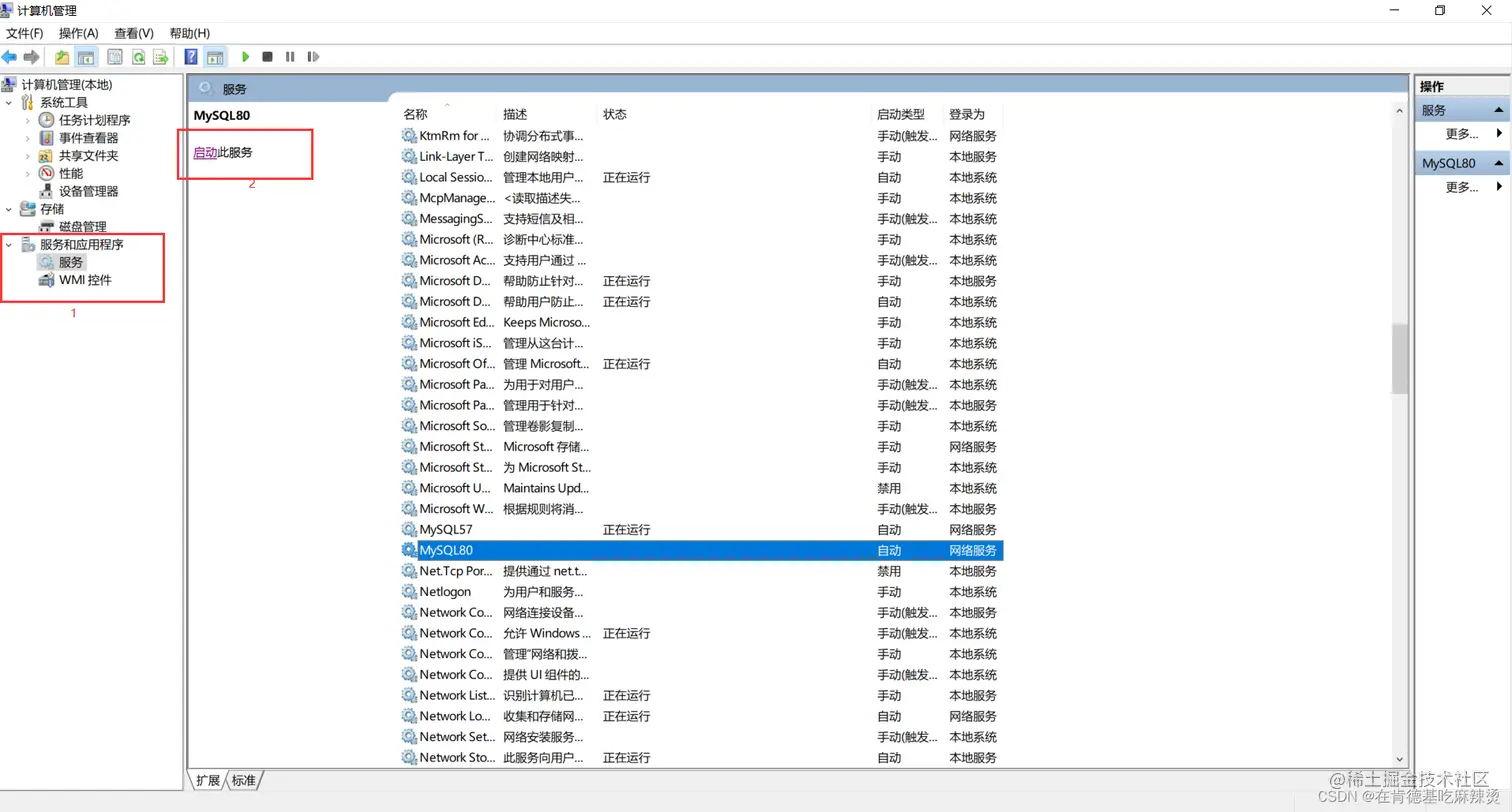Collapse the 系统工具 tree node

pos(10,102)
